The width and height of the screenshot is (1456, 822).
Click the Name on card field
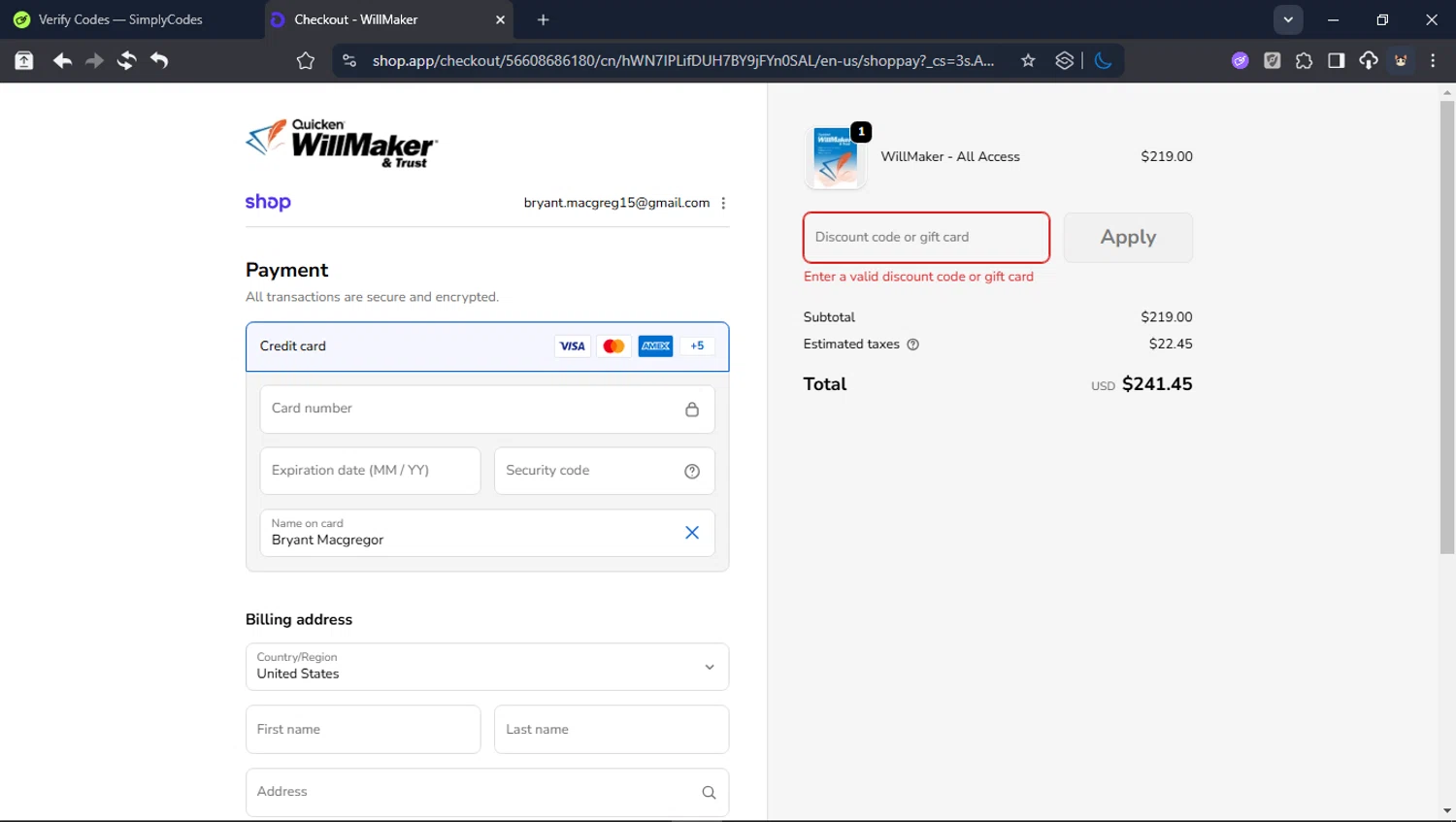(487, 533)
